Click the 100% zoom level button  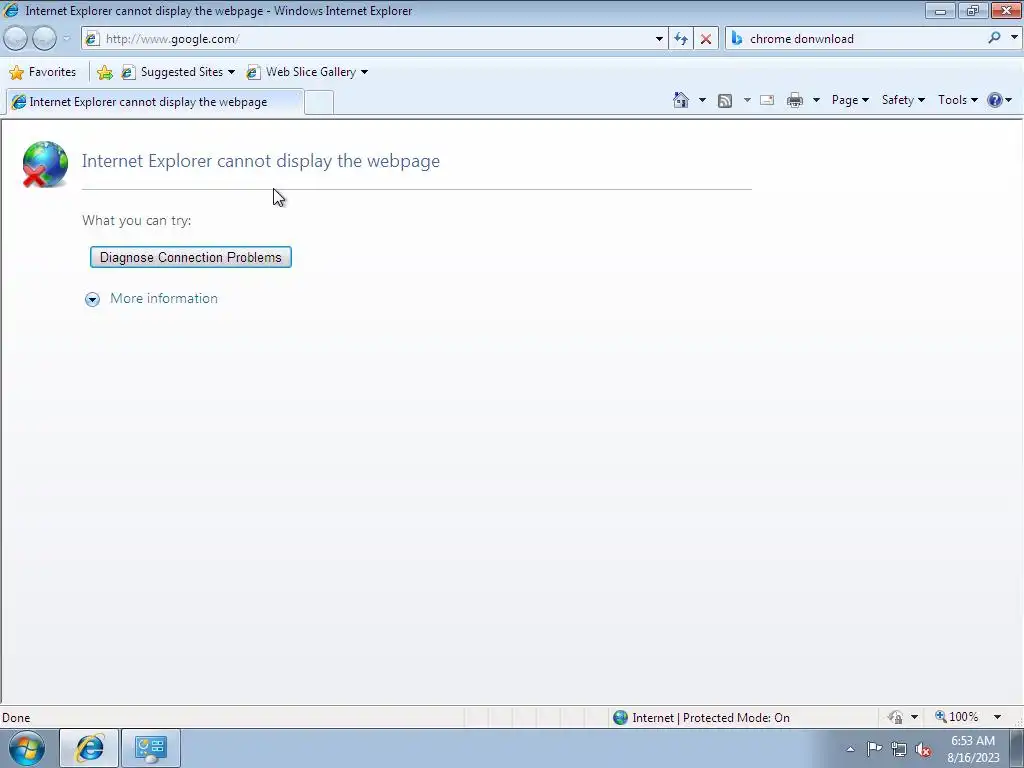(x=957, y=717)
